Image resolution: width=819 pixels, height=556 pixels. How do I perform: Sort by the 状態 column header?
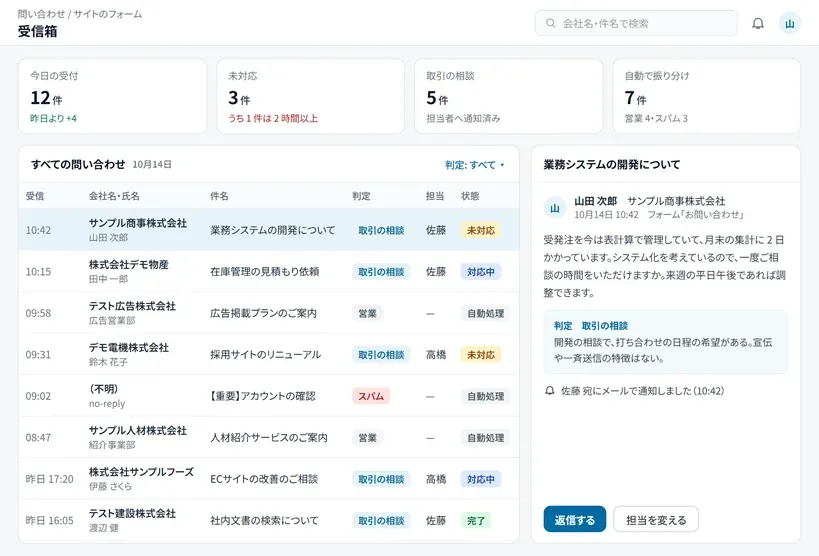470,196
